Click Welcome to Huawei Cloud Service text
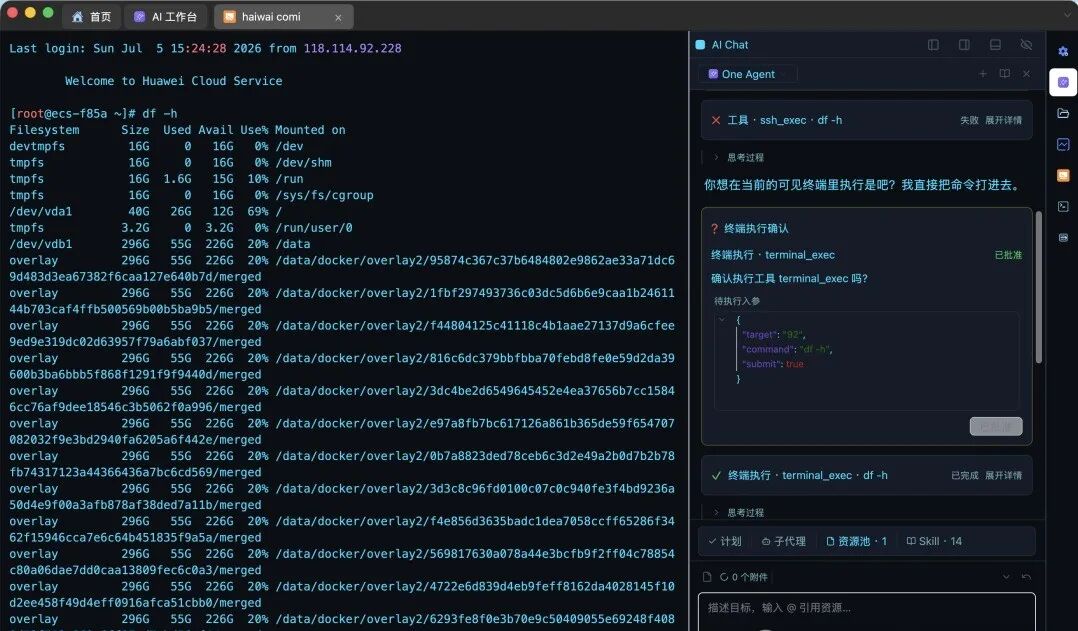The width and height of the screenshot is (1078, 631). click(x=173, y=81)
